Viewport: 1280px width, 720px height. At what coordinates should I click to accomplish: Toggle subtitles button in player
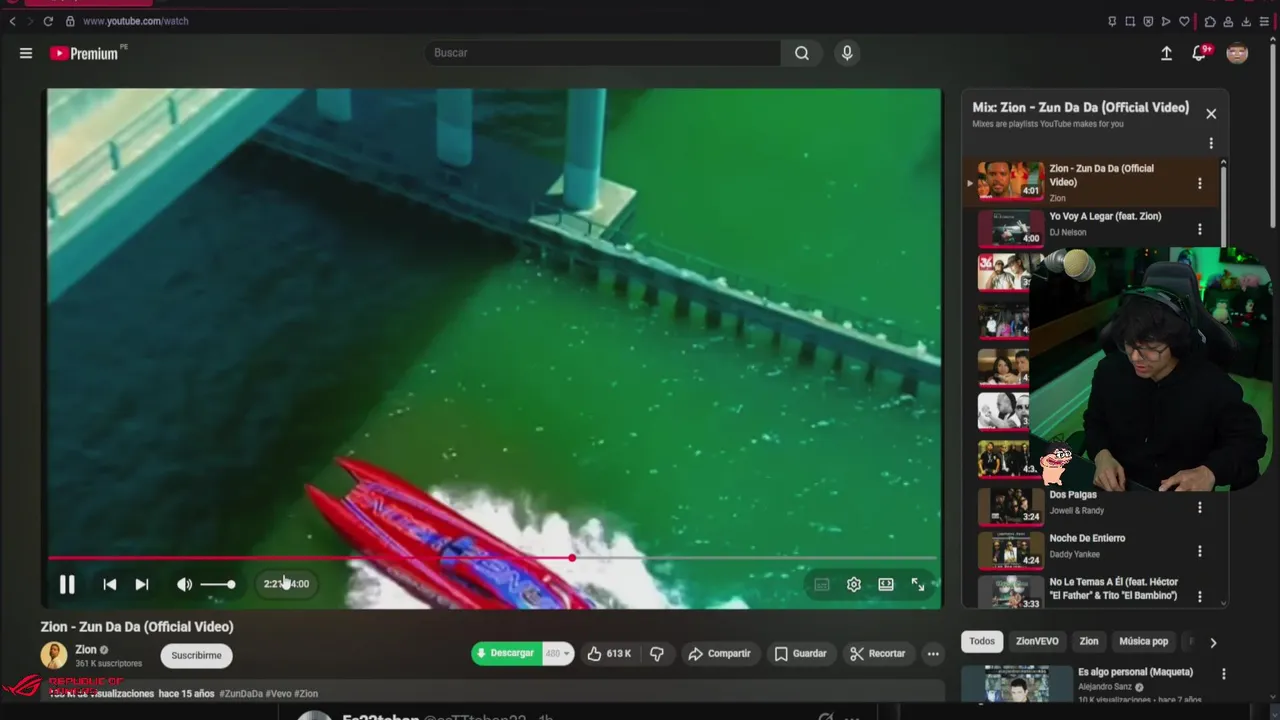822,585
